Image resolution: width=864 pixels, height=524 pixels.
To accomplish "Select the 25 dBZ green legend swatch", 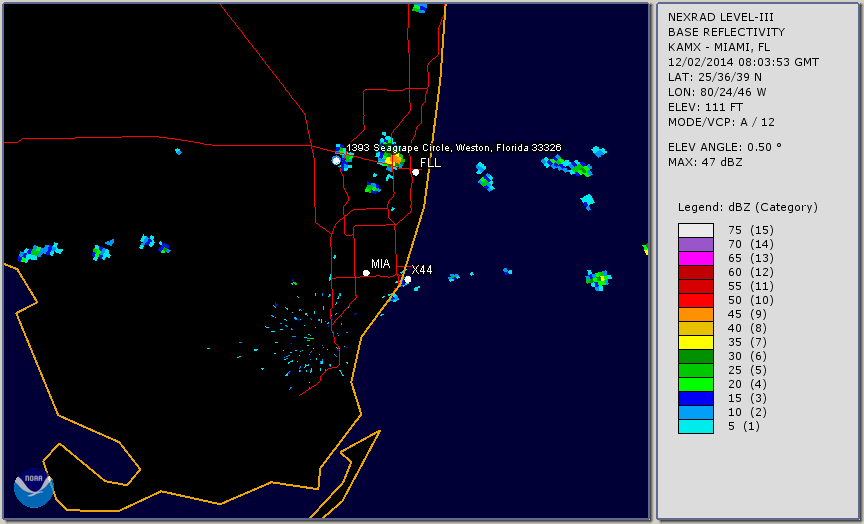I will pos(696,370).
